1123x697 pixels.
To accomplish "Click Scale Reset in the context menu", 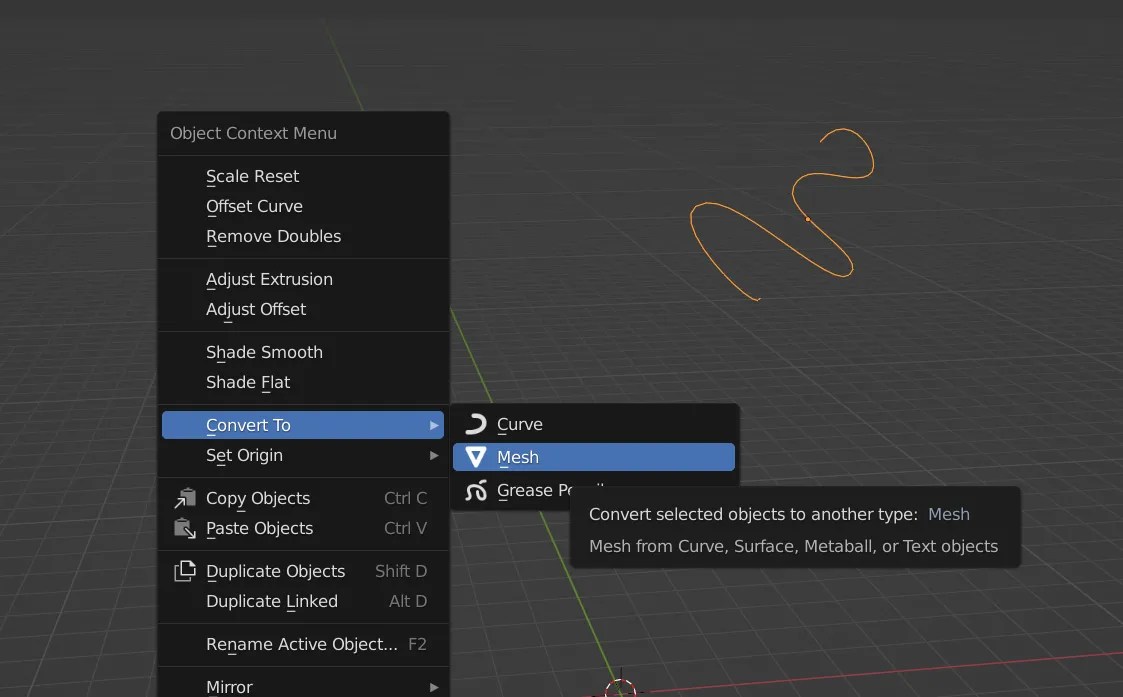I will 251,176.
